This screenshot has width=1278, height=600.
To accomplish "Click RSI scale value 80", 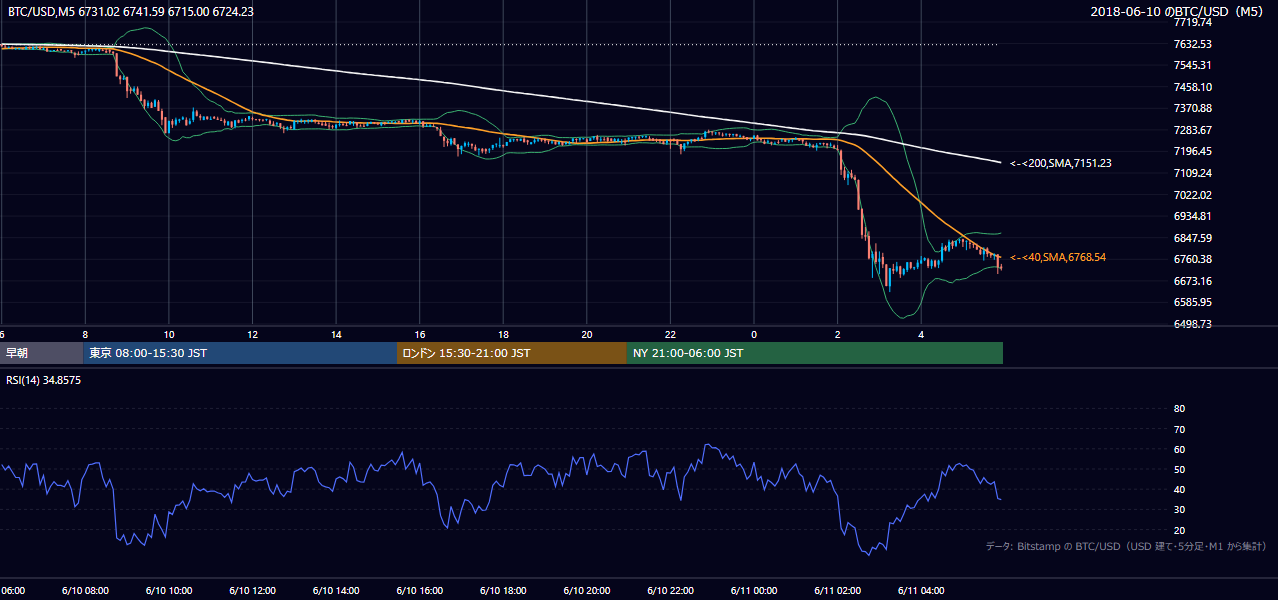I will coord(1179,409).
